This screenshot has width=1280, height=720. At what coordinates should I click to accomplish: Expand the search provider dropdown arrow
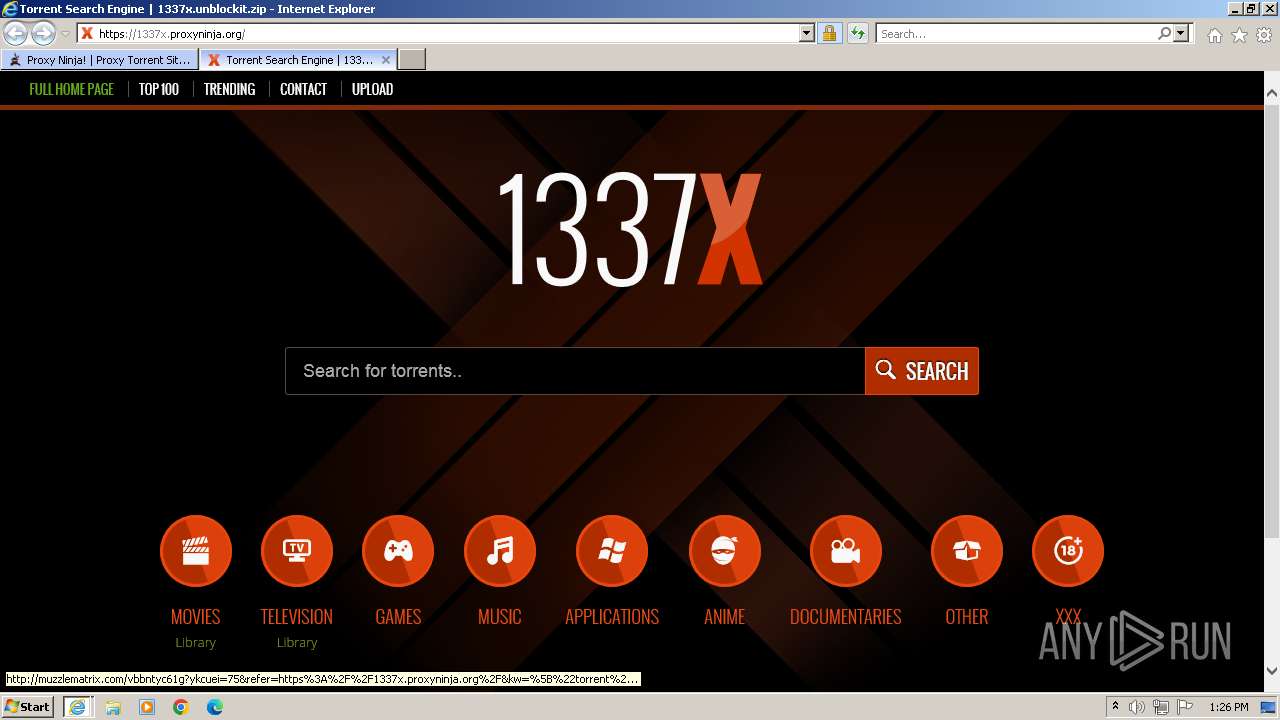click(1181, 33)
